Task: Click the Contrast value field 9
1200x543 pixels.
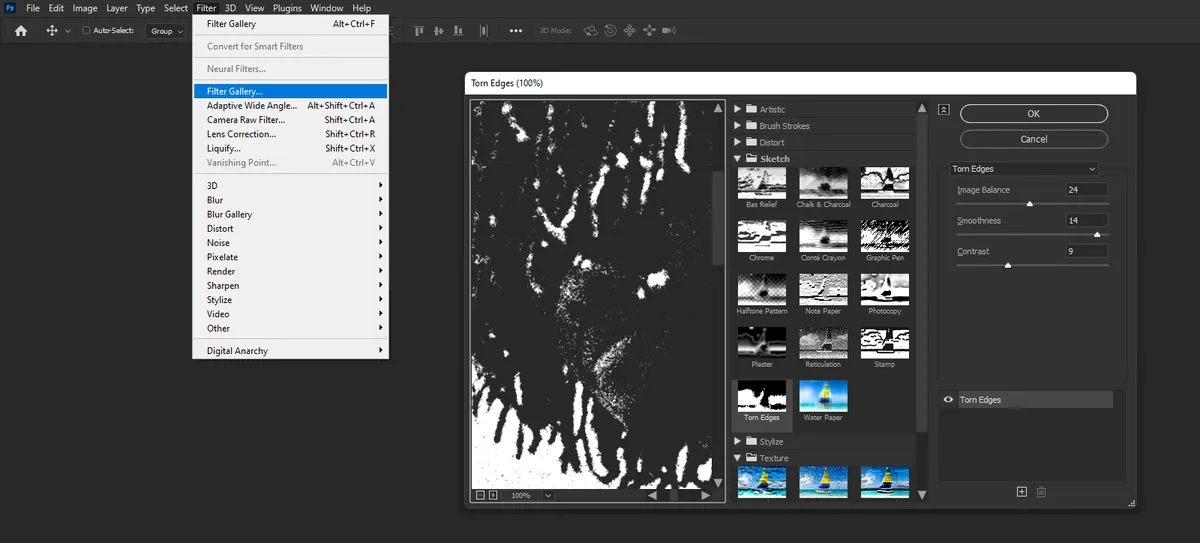Action: point(1086,252)
